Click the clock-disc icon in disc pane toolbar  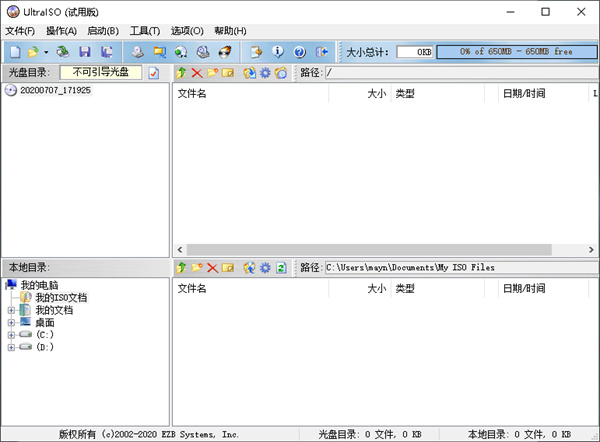coord(281,72)
